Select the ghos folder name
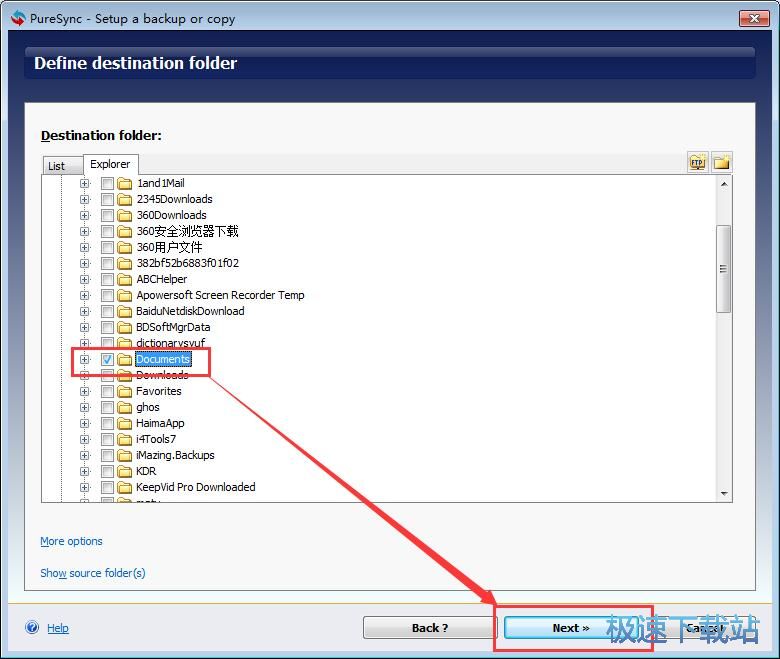Screen dimensions: 780x659 [148, 407]
